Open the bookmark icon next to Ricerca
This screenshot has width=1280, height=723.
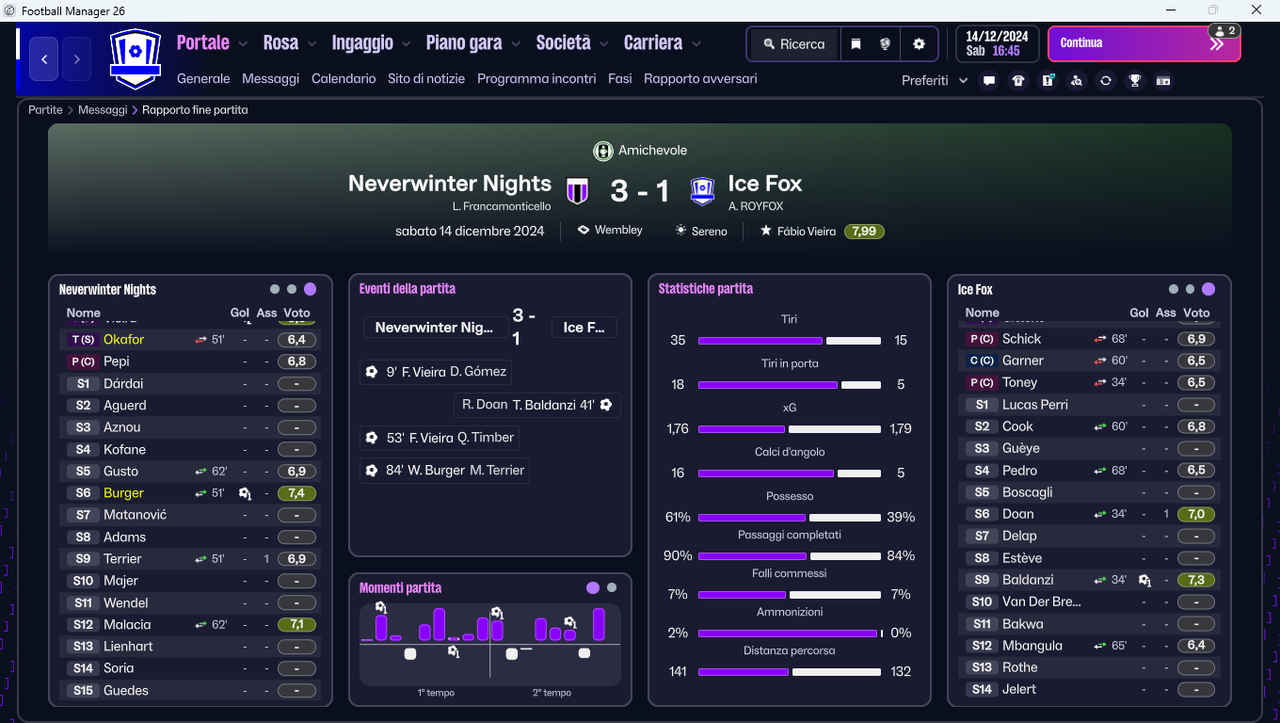click(856, 44)
